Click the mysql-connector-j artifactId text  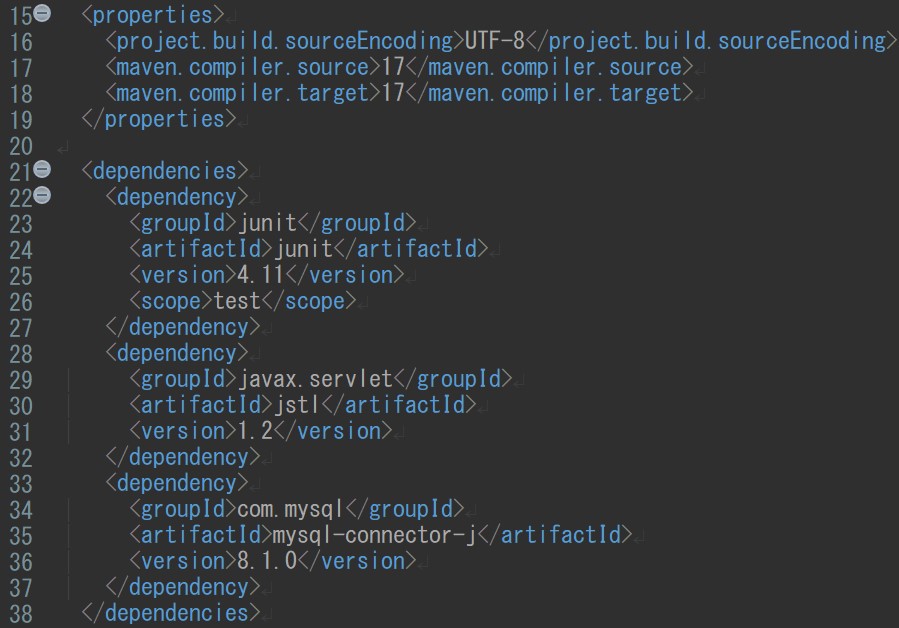point(375,535)
